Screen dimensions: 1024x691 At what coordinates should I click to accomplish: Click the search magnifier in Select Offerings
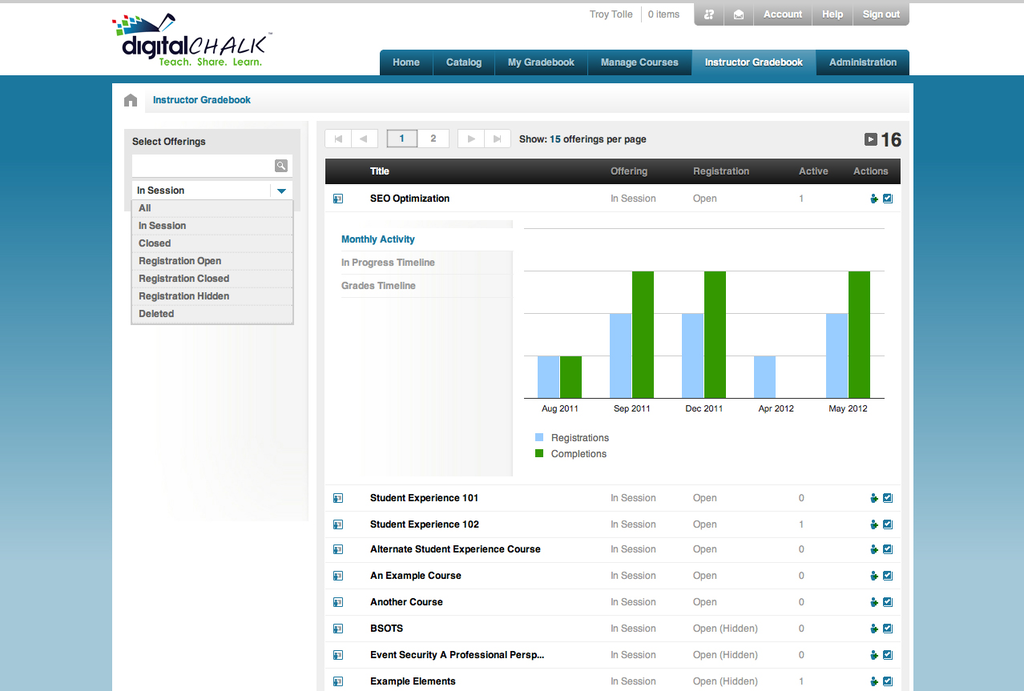tap(281, 166)
